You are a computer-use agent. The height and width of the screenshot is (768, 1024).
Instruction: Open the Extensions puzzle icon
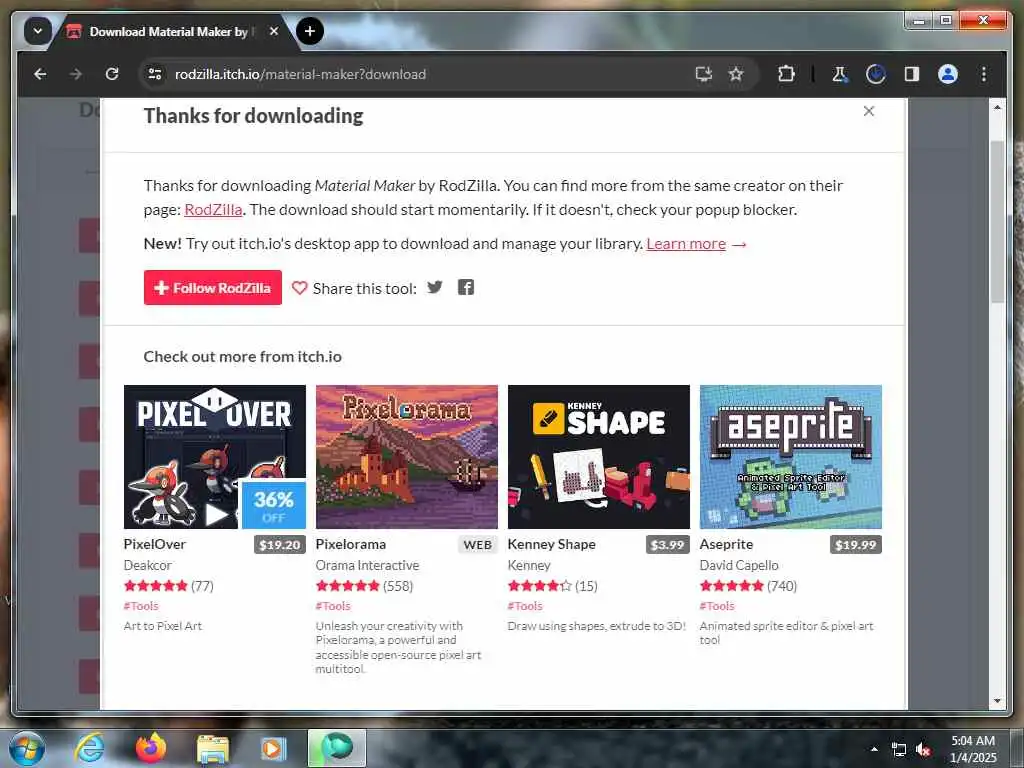point(786,74)
